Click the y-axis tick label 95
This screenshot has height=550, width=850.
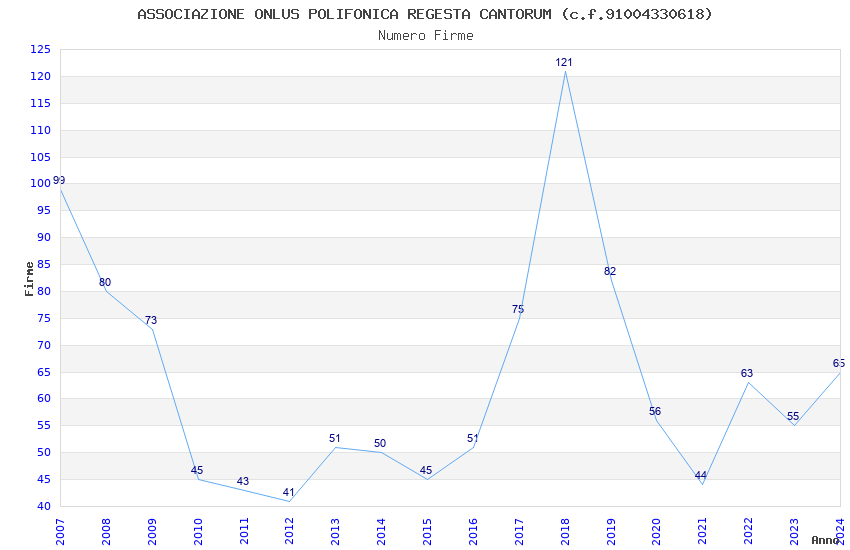(x=44, y=210)
